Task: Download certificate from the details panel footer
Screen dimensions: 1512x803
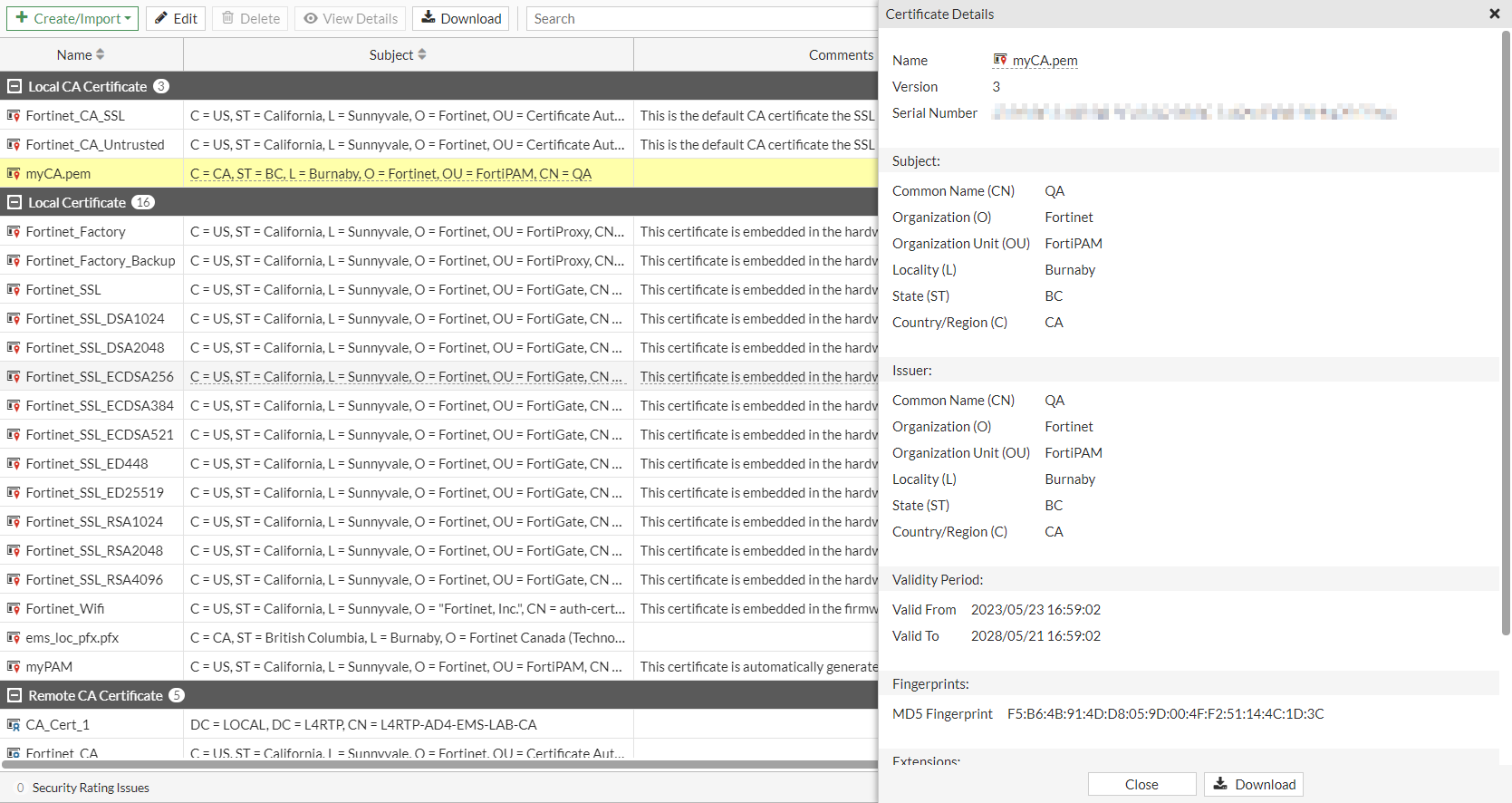Action: click(x=1253, y=785)
